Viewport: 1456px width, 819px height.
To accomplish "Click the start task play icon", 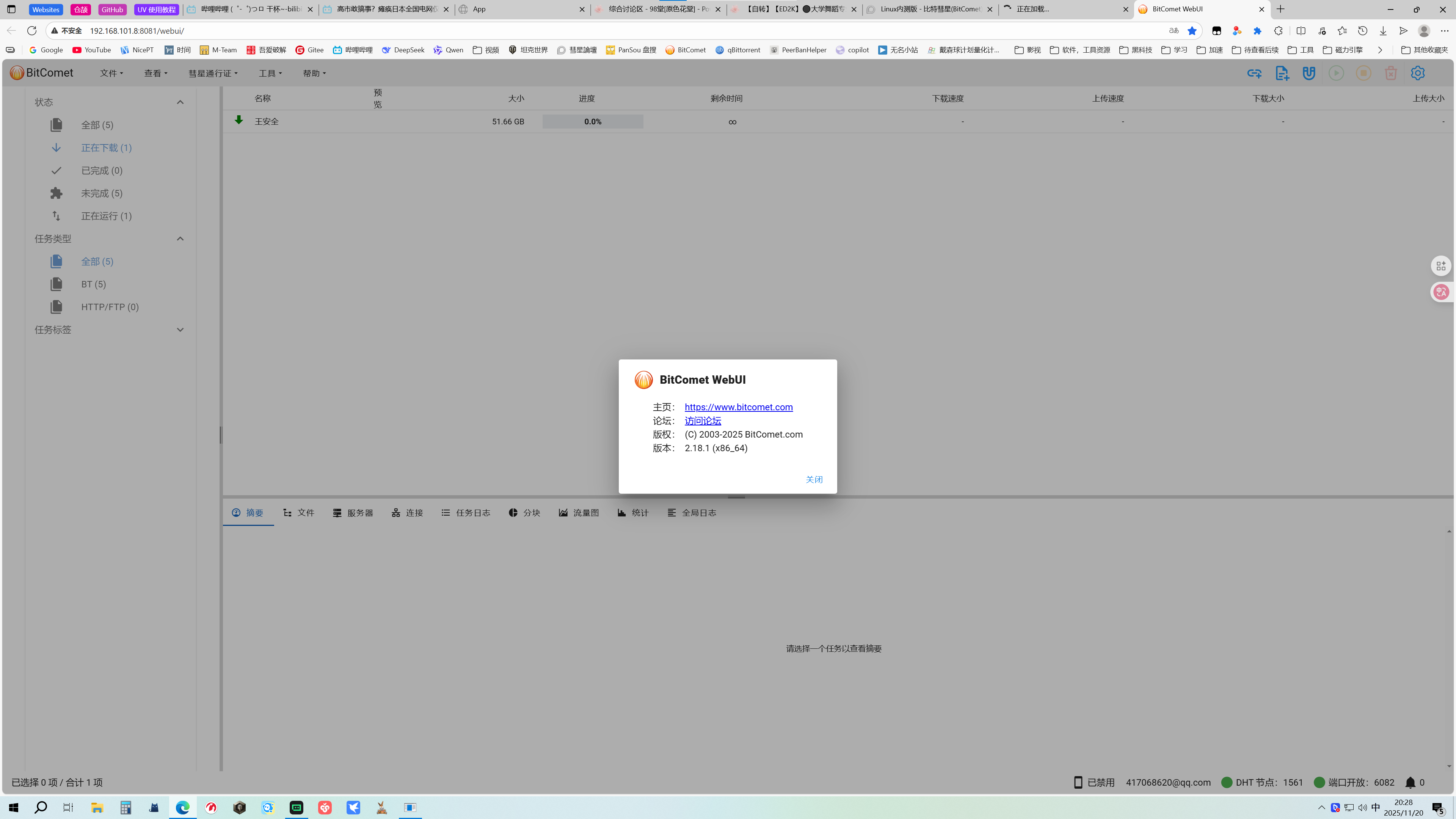I will pos(1336,73).
